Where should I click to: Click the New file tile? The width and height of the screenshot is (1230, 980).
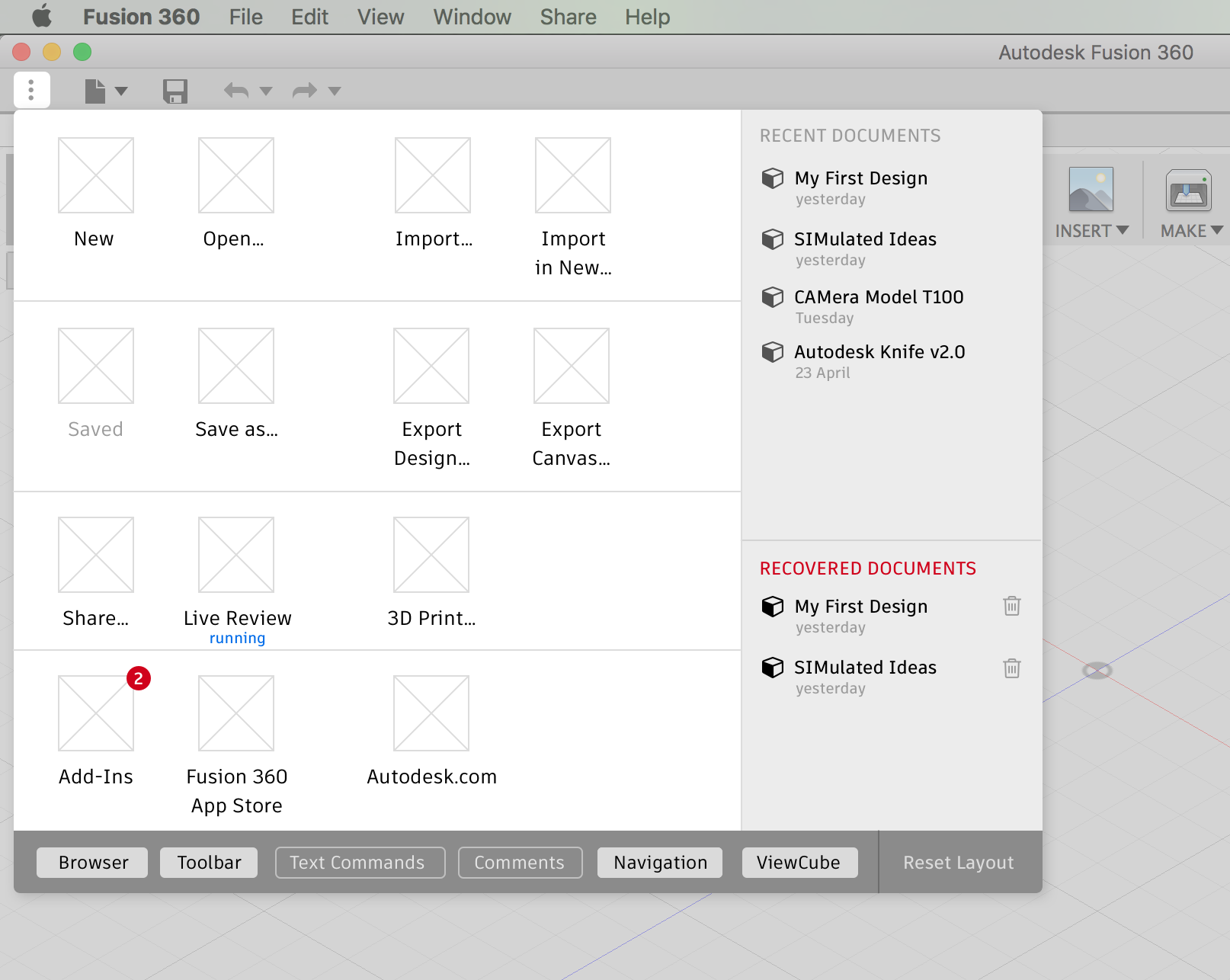coord(95,194)
